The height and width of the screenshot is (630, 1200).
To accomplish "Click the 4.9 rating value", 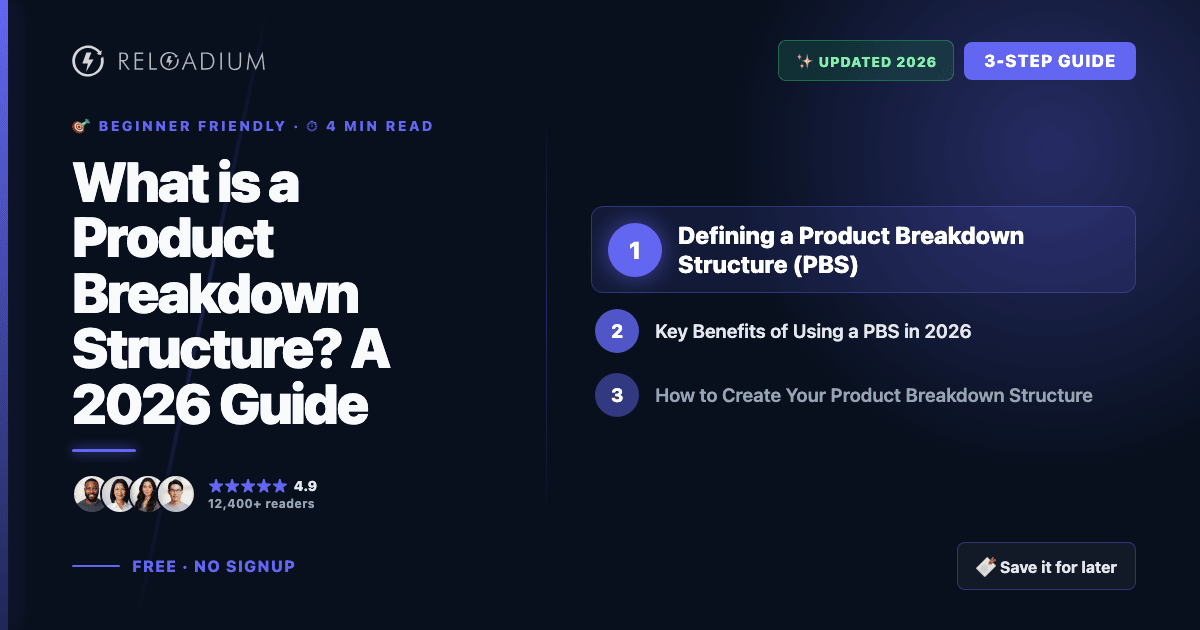I will (305, 486).
